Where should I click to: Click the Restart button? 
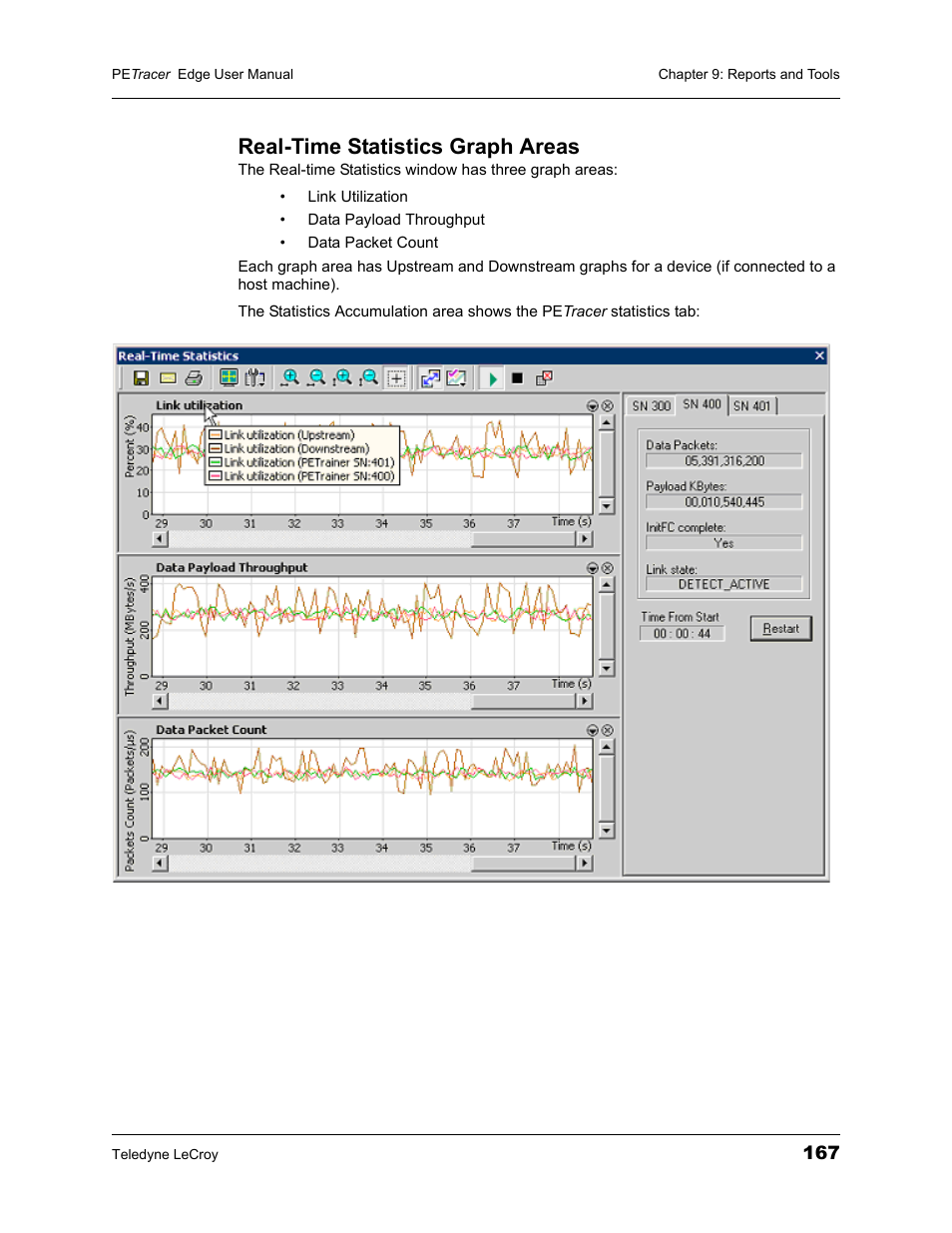pos(781,628)
